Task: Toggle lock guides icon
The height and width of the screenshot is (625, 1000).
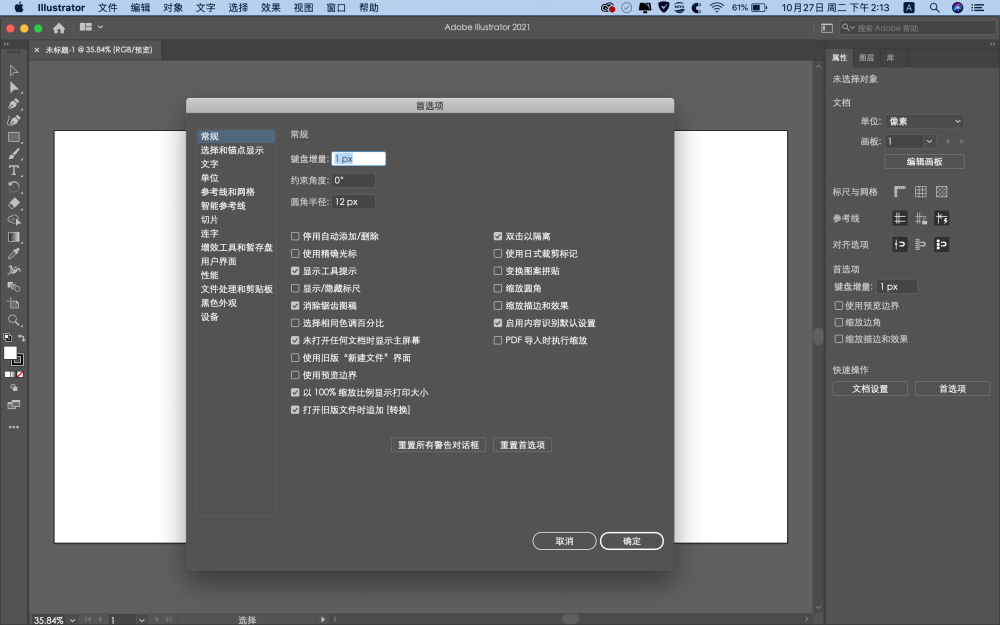Action: click(921, 219)
